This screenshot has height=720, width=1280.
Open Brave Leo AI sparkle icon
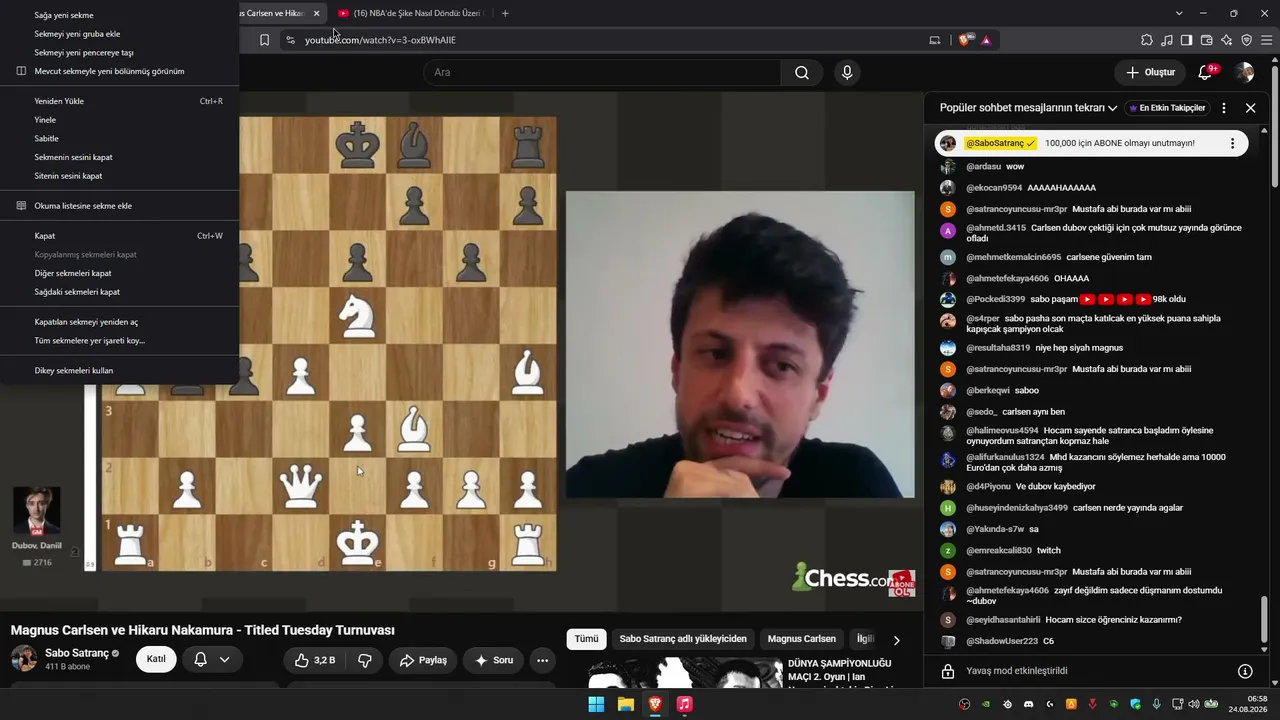(1227, 40)
